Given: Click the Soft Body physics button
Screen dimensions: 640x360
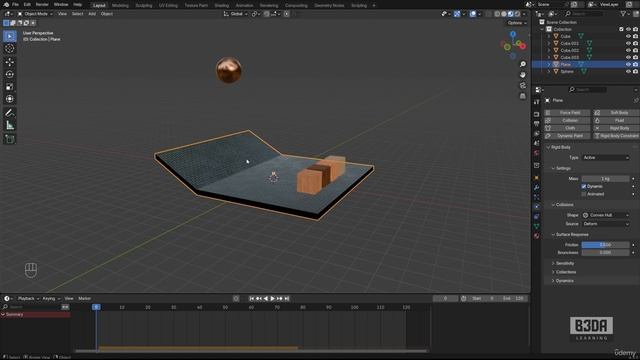Looking at the screenshot, I should (x=616, y=113).
